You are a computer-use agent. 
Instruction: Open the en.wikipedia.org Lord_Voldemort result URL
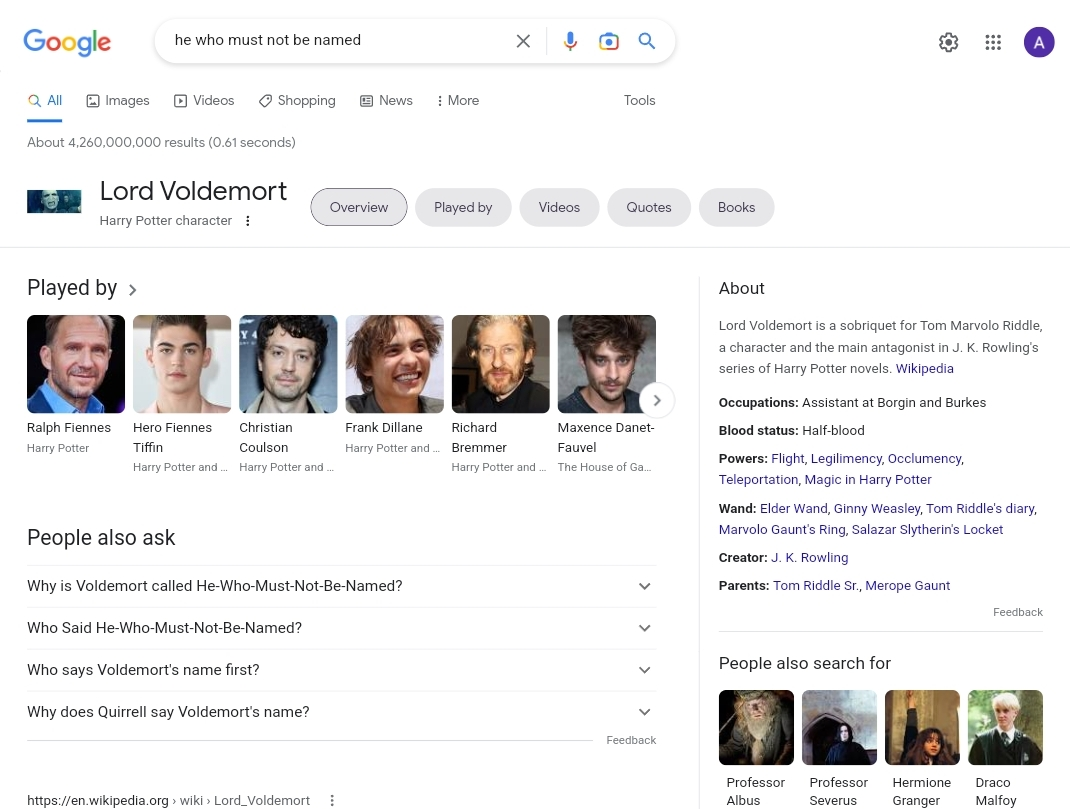pyautogui.click(x=169, y=800)
